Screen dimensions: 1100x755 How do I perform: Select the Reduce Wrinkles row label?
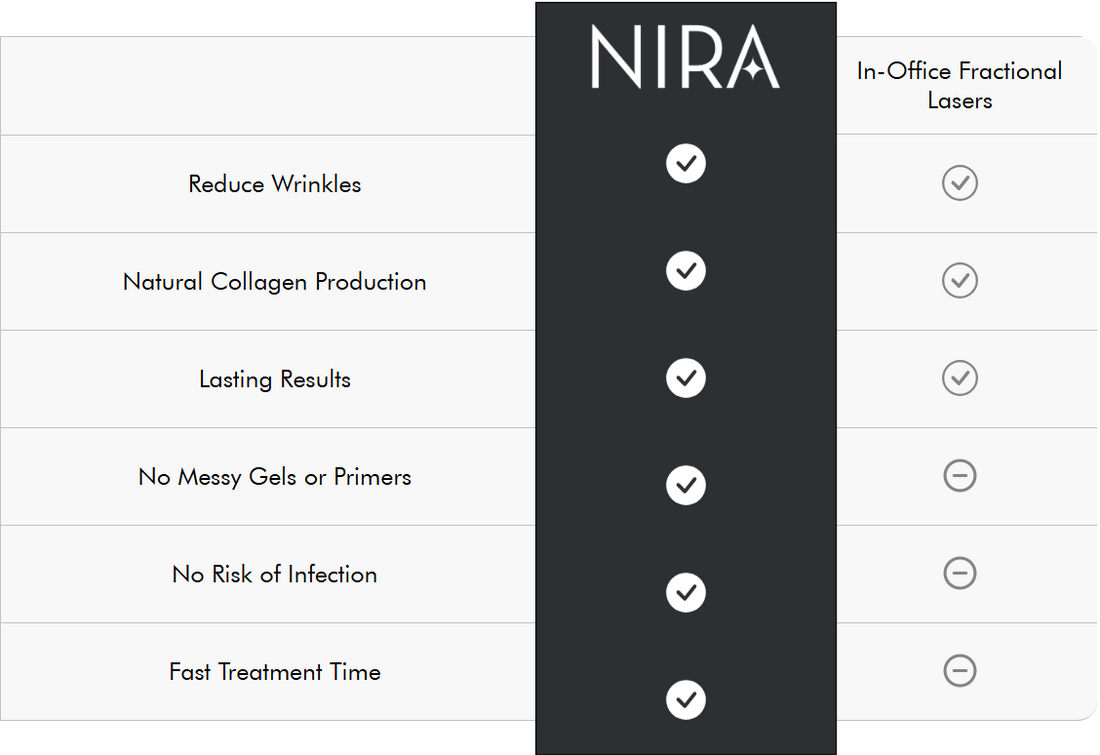coord(275,184)
